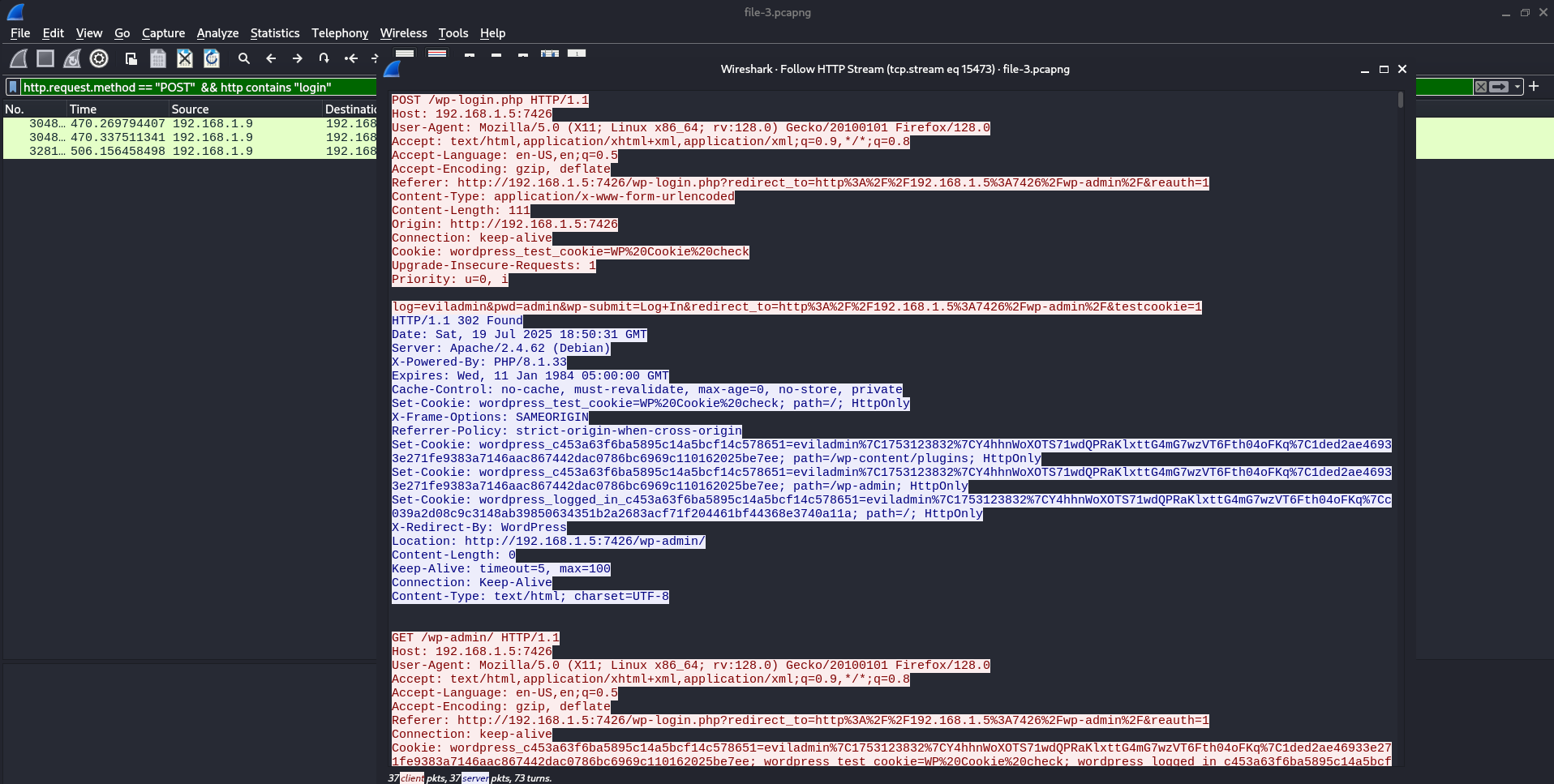This screenshot has height=784, width=1554.
Task: Click the HTTP/1.1 302 Found response line
Action: [x=457, y=321]
